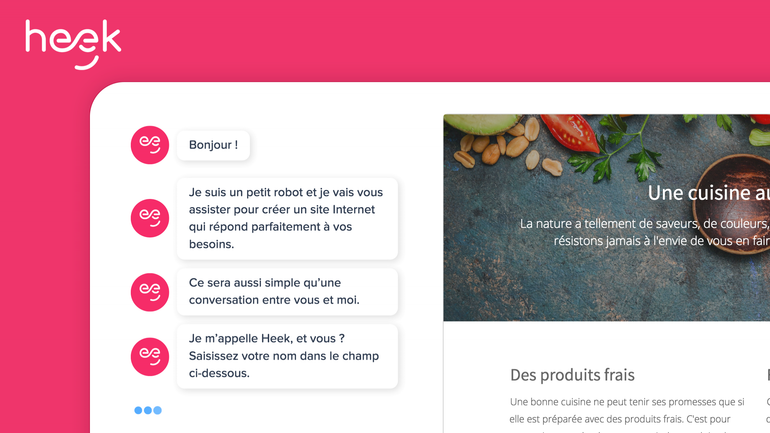Click the red tomato in the banner photo
770x433 pixels.
pos(570,132)
